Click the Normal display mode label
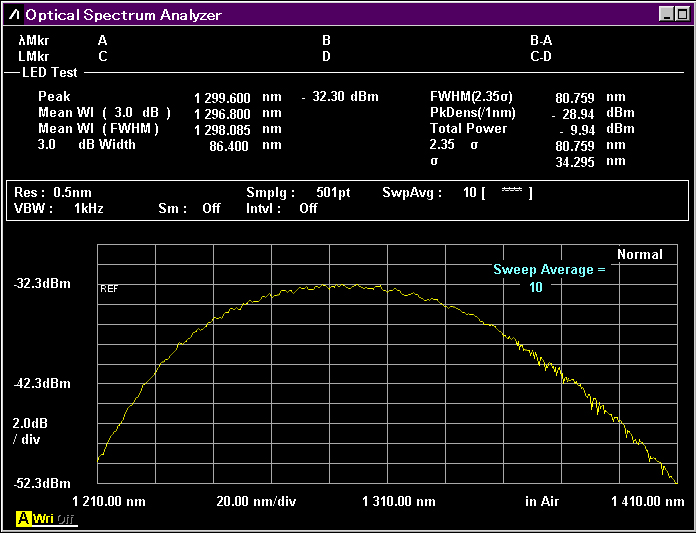 [x=639, y=254]
